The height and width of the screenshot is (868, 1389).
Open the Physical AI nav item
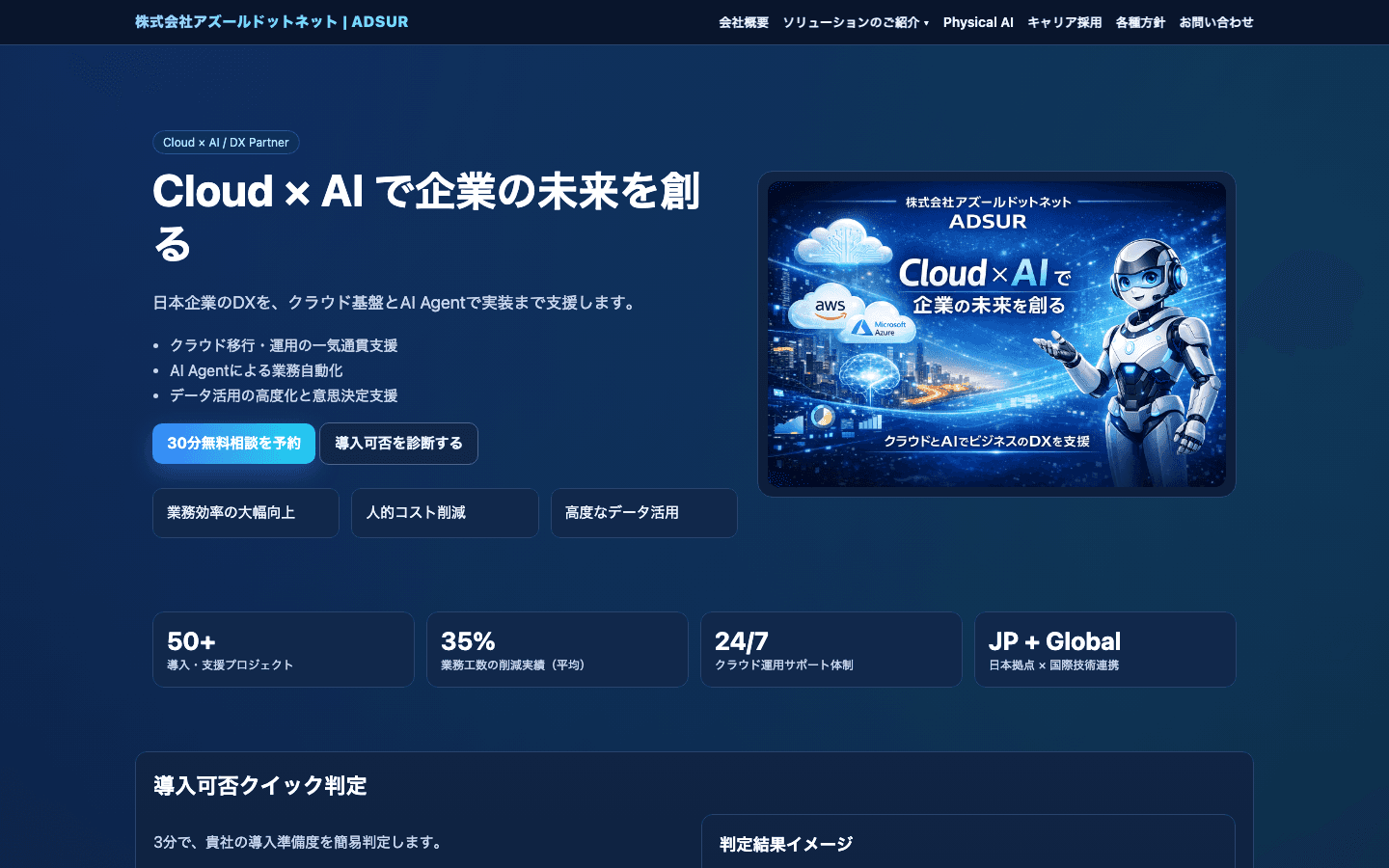(978, 22)
